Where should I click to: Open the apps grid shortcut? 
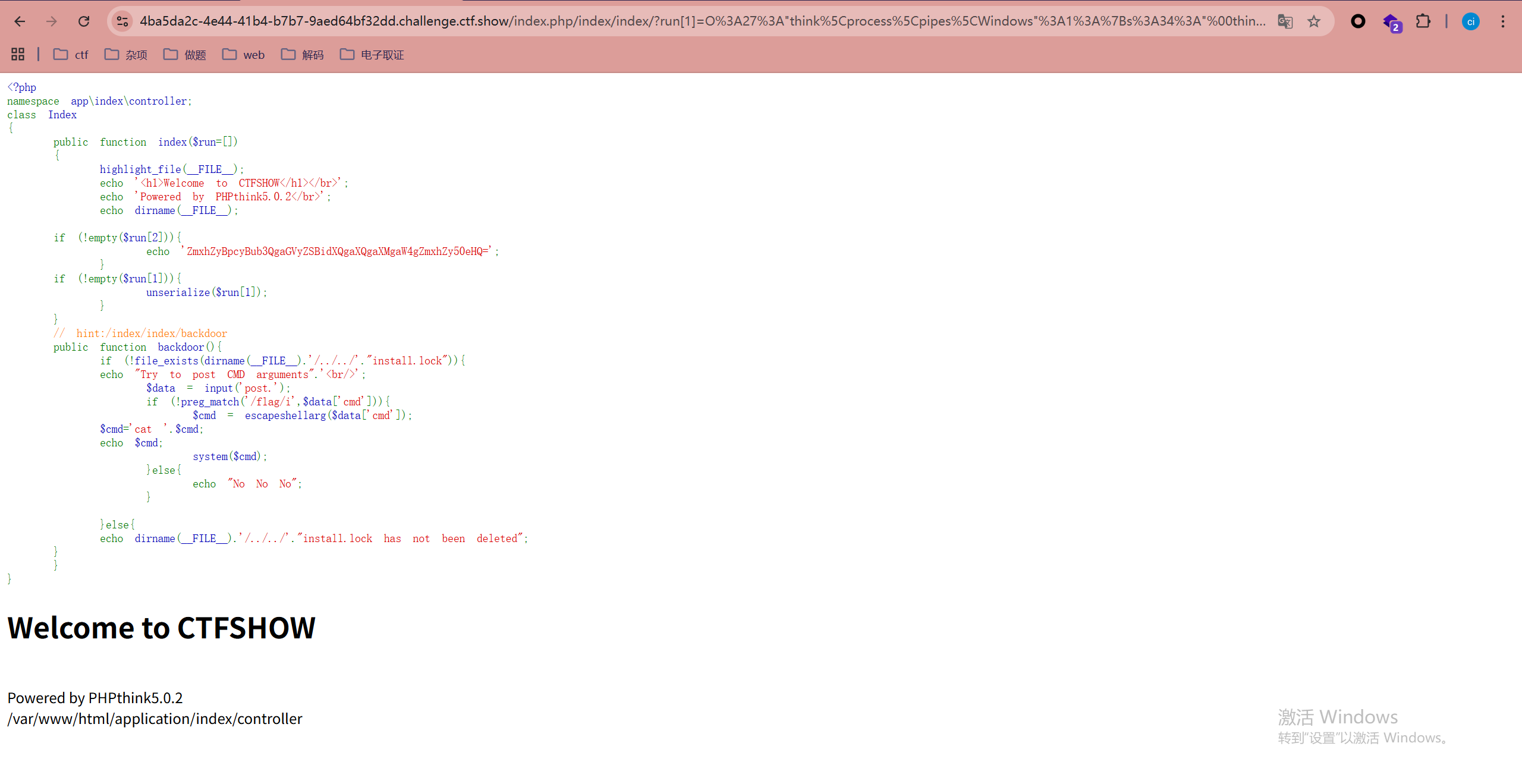(18, 55)
